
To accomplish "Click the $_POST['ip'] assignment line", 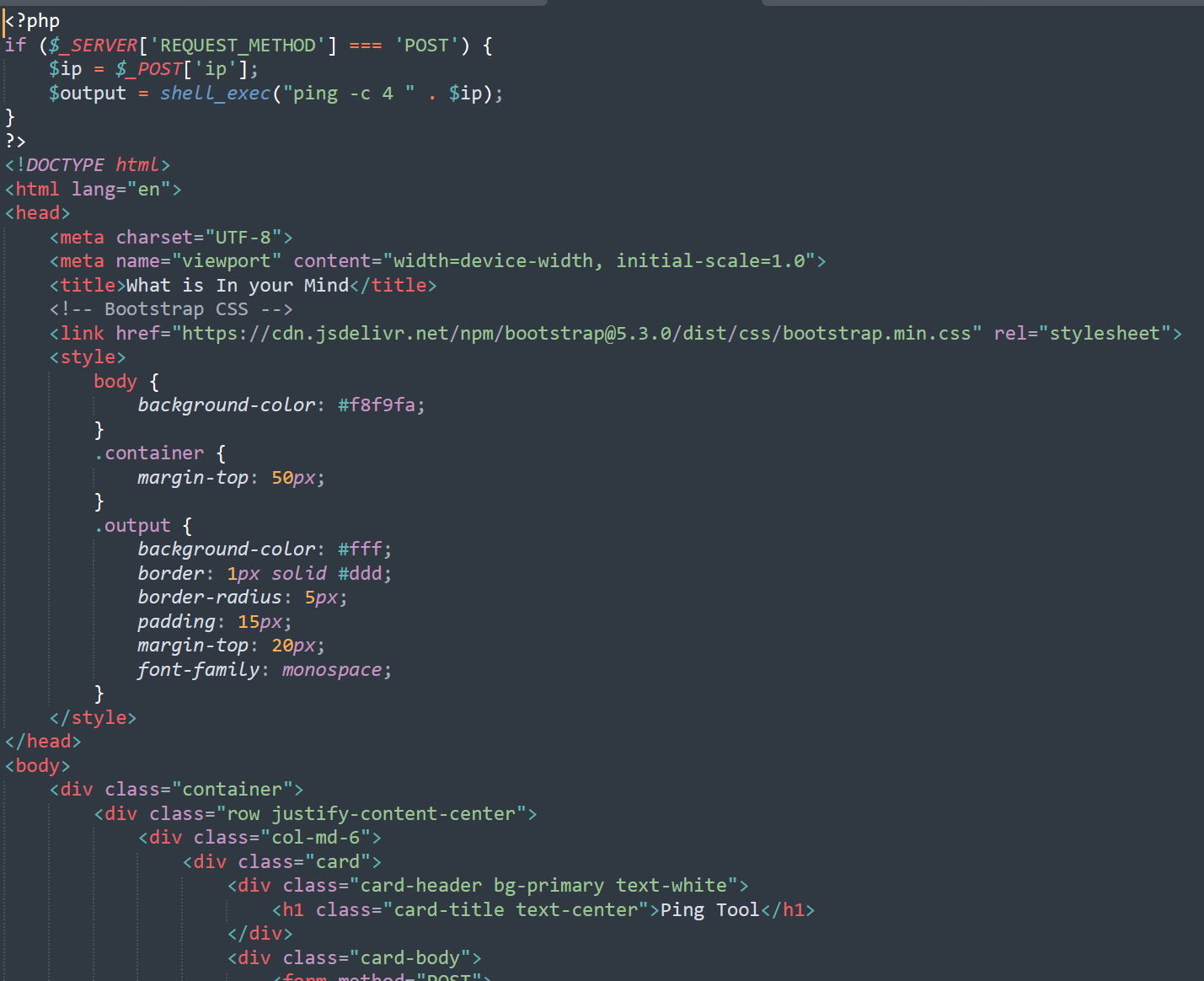I will pos(153,69).
